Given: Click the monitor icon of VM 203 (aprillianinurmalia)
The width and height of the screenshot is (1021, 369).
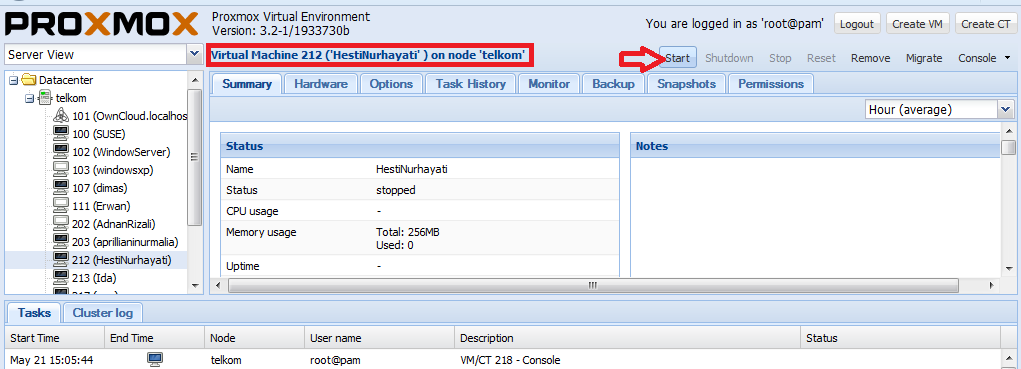Looking at the screenshot, I should (x=61, y=242).
